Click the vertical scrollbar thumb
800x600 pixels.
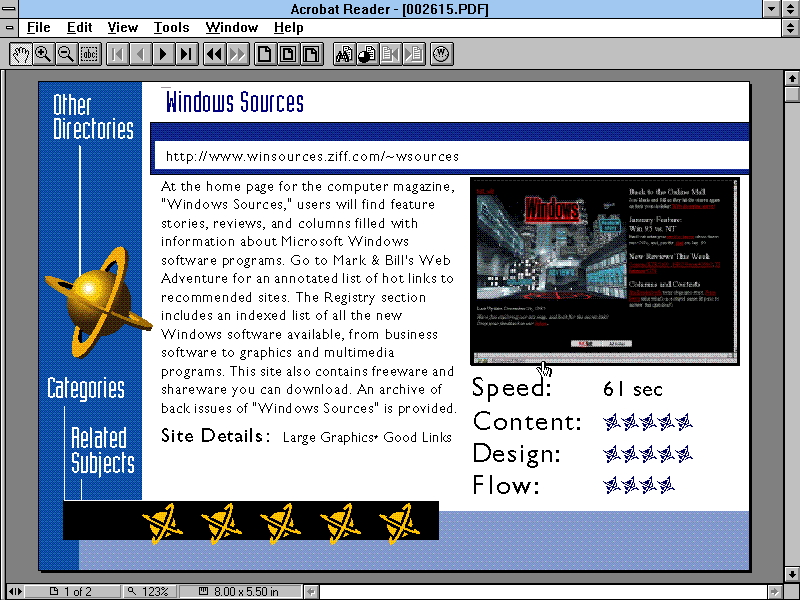791,94
